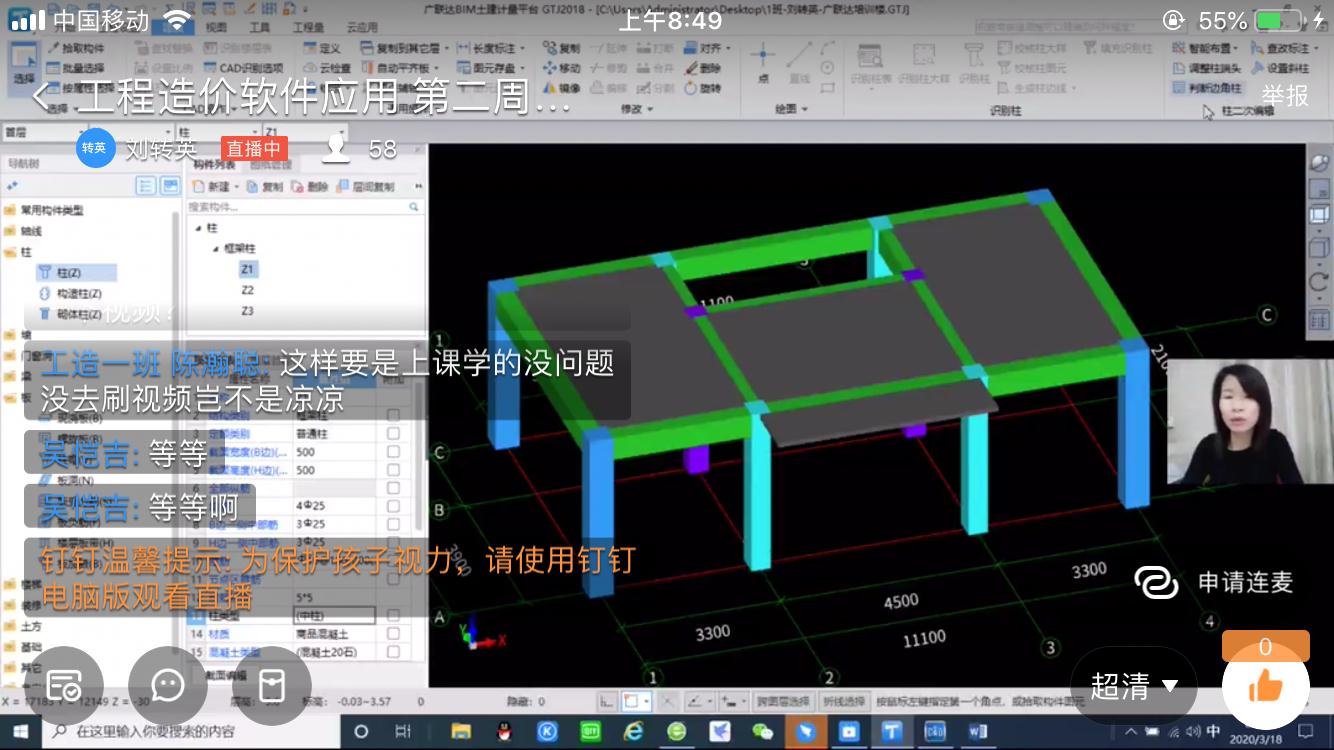Open Word from the taskbar
Viewport: 1334px width, 750px height.
click(x=978, y=732)
